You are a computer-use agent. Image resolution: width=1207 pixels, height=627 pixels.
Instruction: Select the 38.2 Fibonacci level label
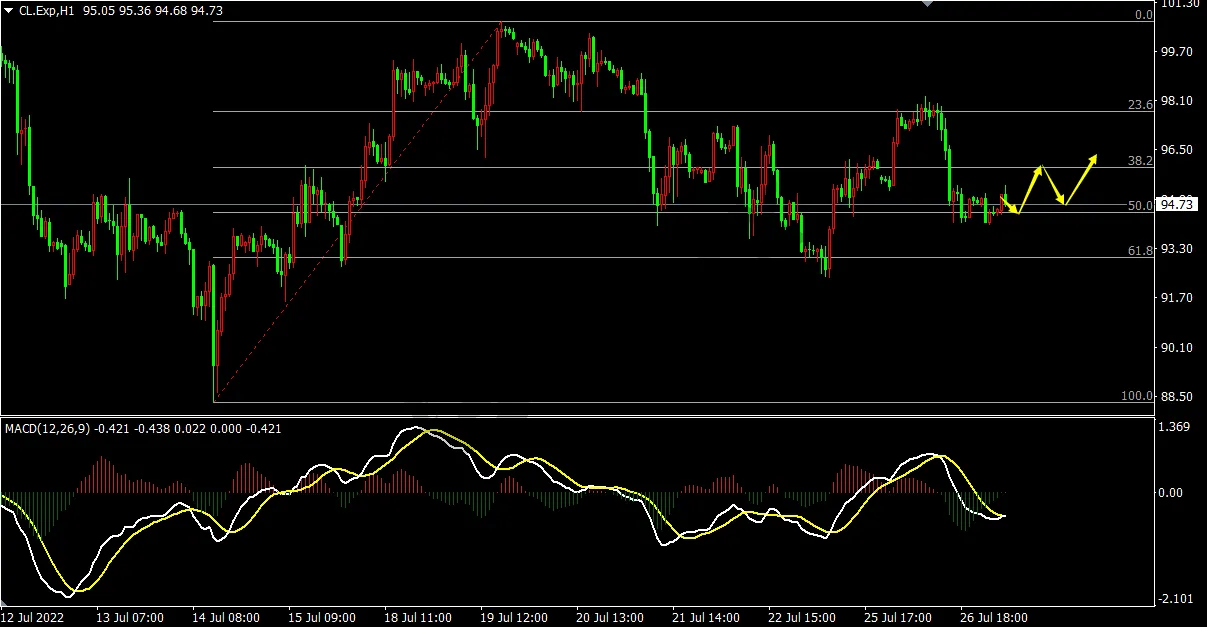(x=1140, y=160)
